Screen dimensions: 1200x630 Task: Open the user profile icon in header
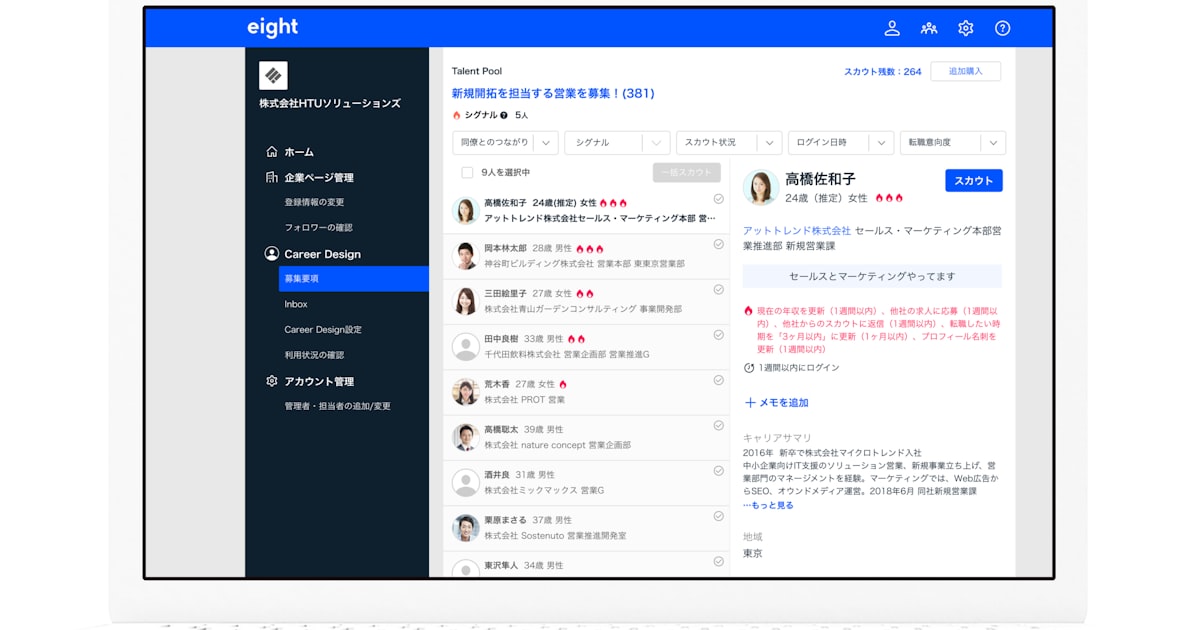(x=892, y=28)
